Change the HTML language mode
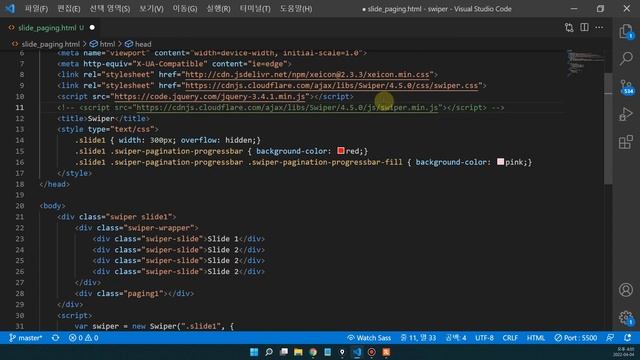Viewport: 640px width, 360px height. (536, 338)
